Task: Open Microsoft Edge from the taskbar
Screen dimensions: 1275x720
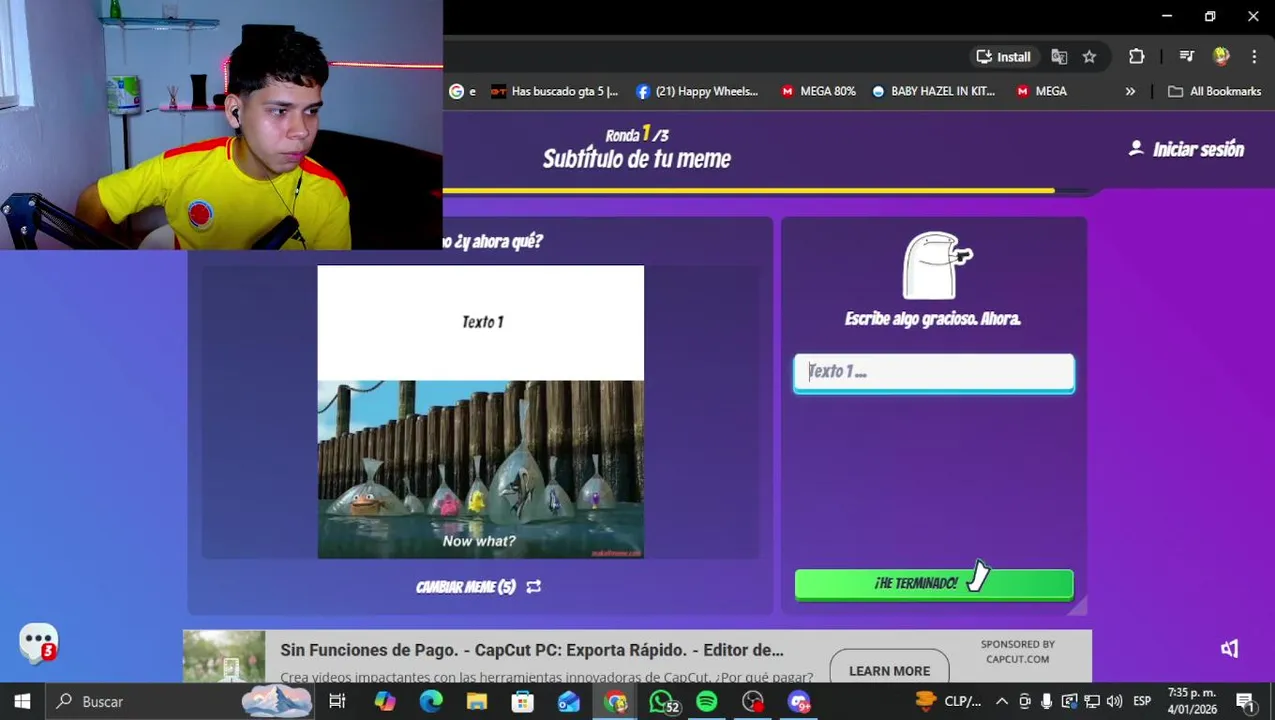Action: click(431, 702)
